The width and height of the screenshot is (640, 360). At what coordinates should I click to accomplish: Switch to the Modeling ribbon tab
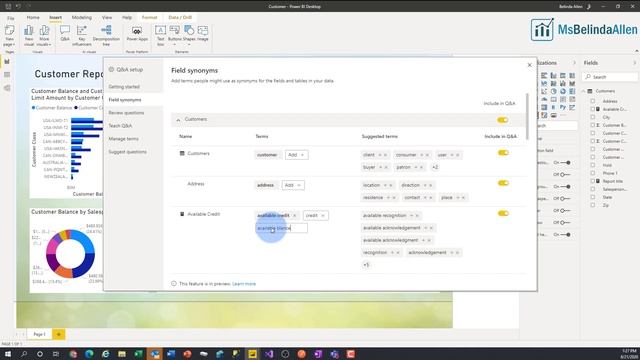tap(82, 18)
